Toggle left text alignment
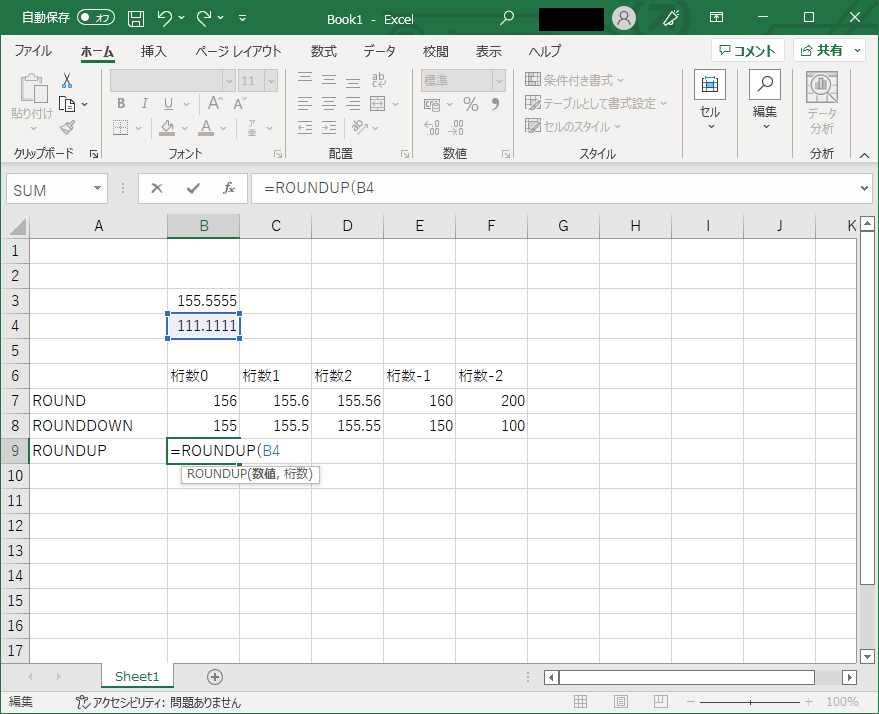Screen dimensions: 879x714 pyautogui.click(x=305, y=104)
